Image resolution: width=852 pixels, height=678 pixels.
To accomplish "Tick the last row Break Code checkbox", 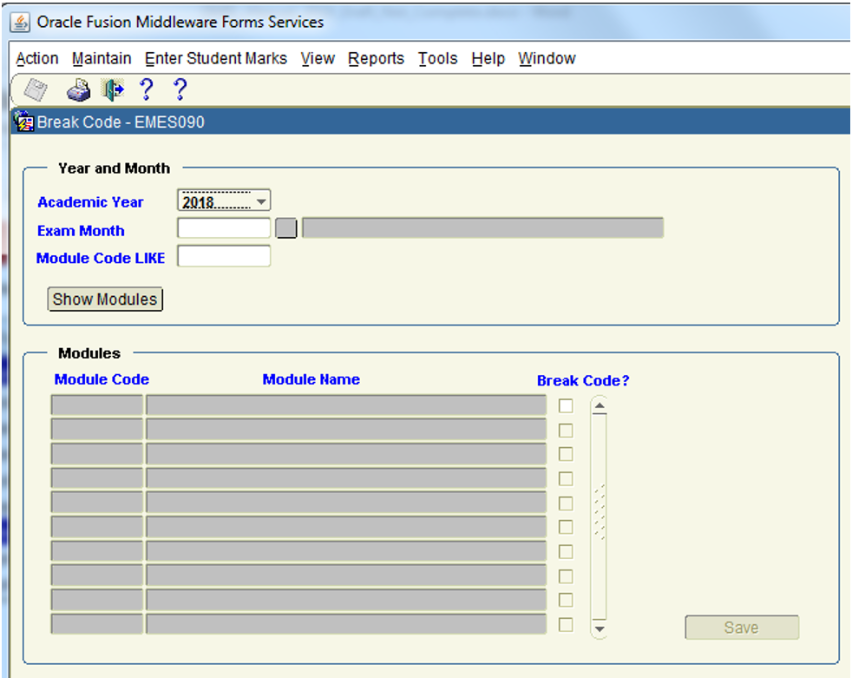I will [x=566, y=625].
